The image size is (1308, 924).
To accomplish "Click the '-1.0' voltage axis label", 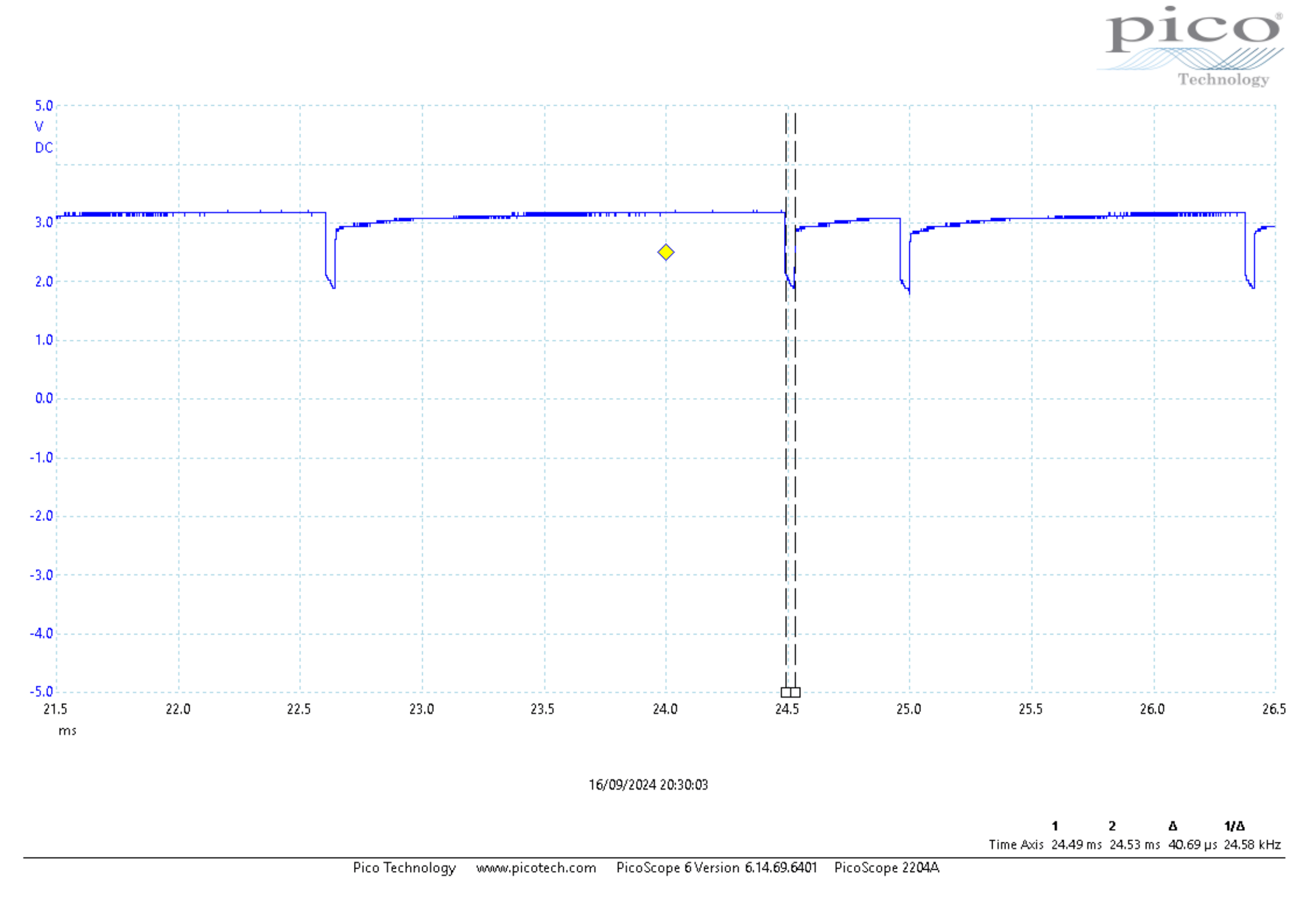I will (x=41, y=458).
